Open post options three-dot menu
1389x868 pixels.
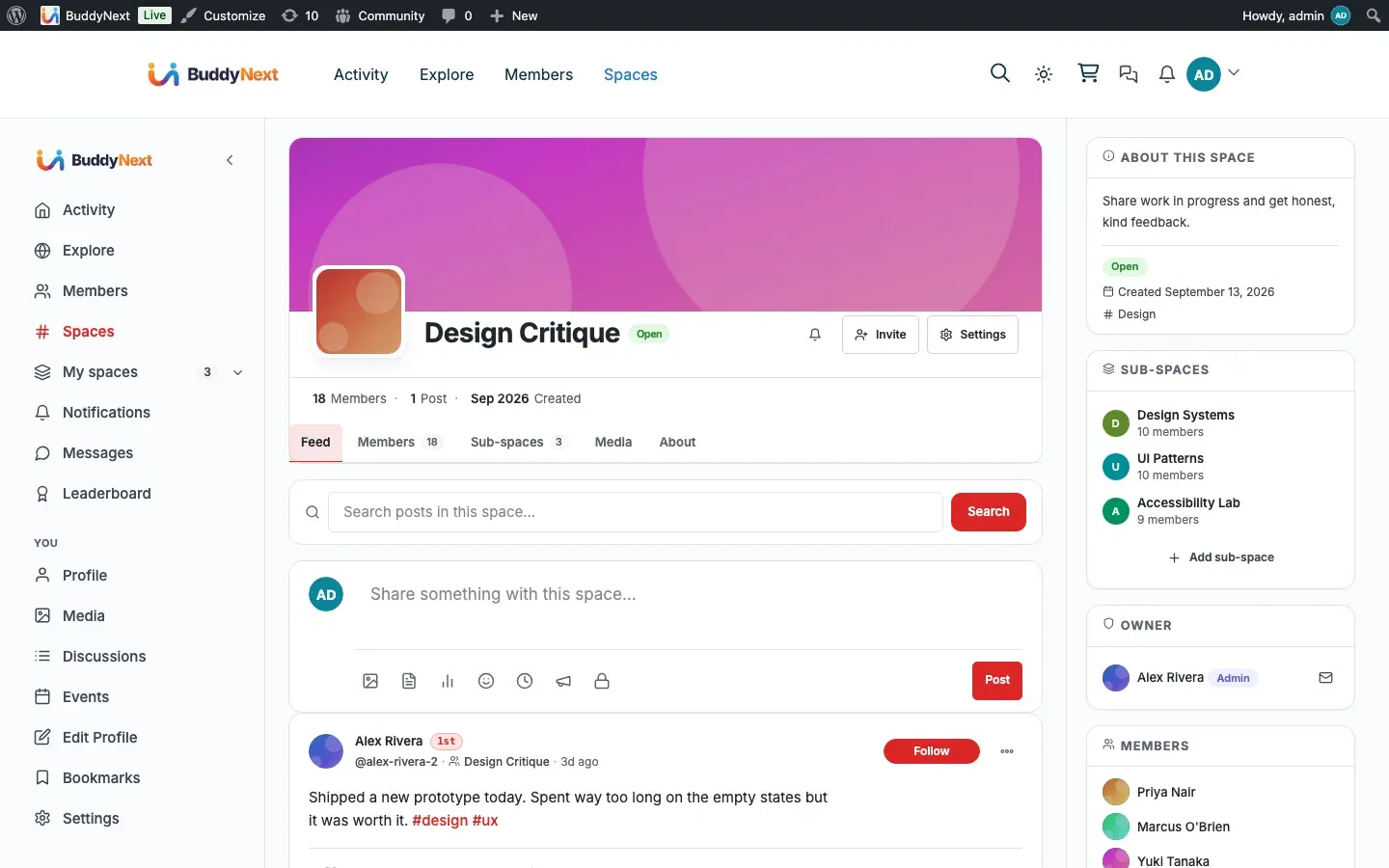coord(1007,751)
